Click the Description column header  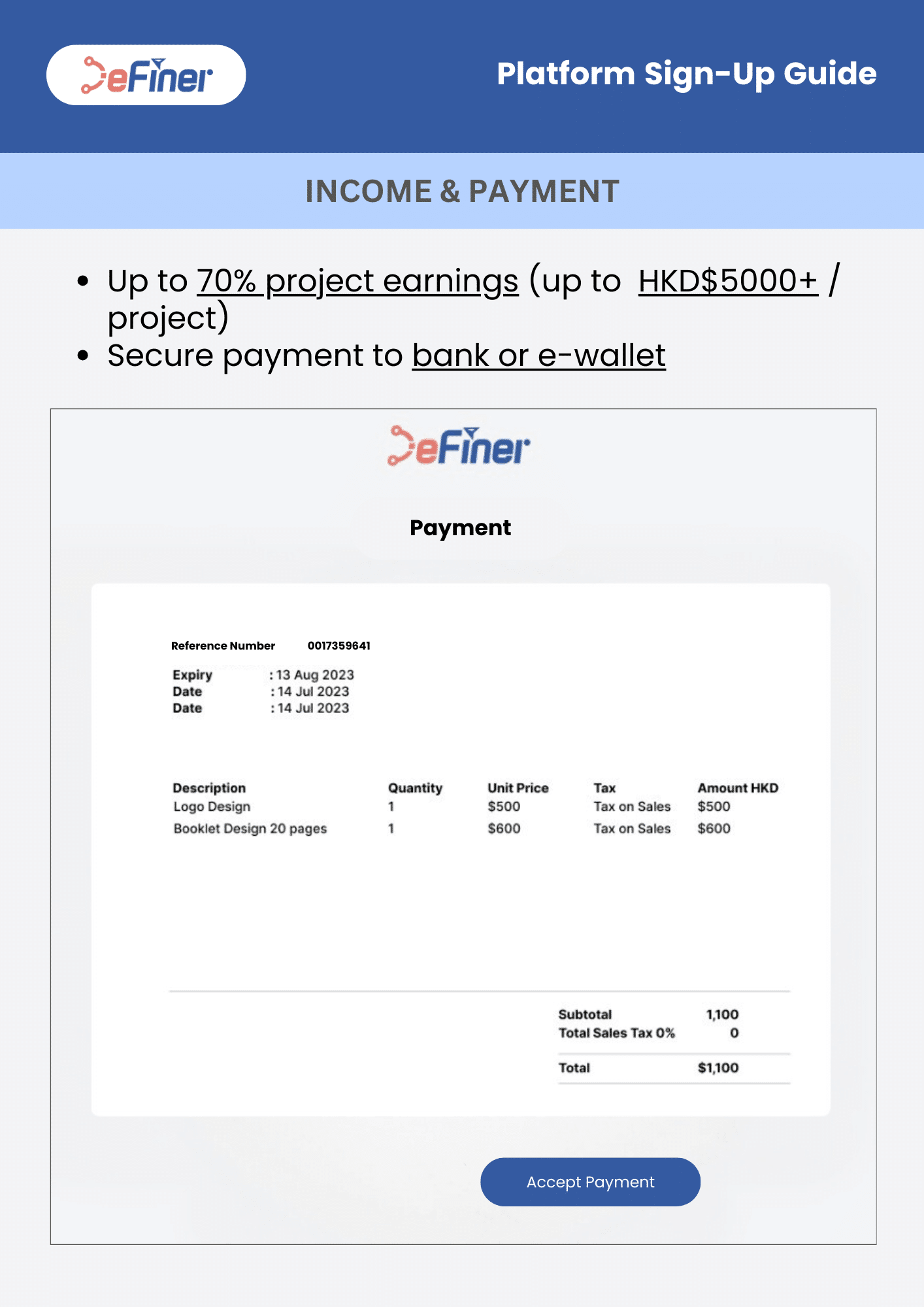point(209,788)
